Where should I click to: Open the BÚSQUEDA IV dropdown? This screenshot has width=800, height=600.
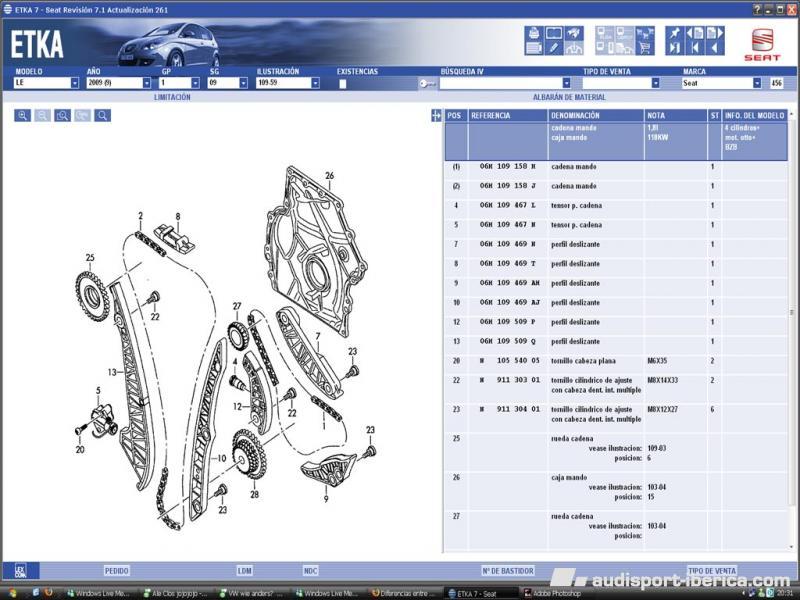pyautogui.click(x=566, y=83)
